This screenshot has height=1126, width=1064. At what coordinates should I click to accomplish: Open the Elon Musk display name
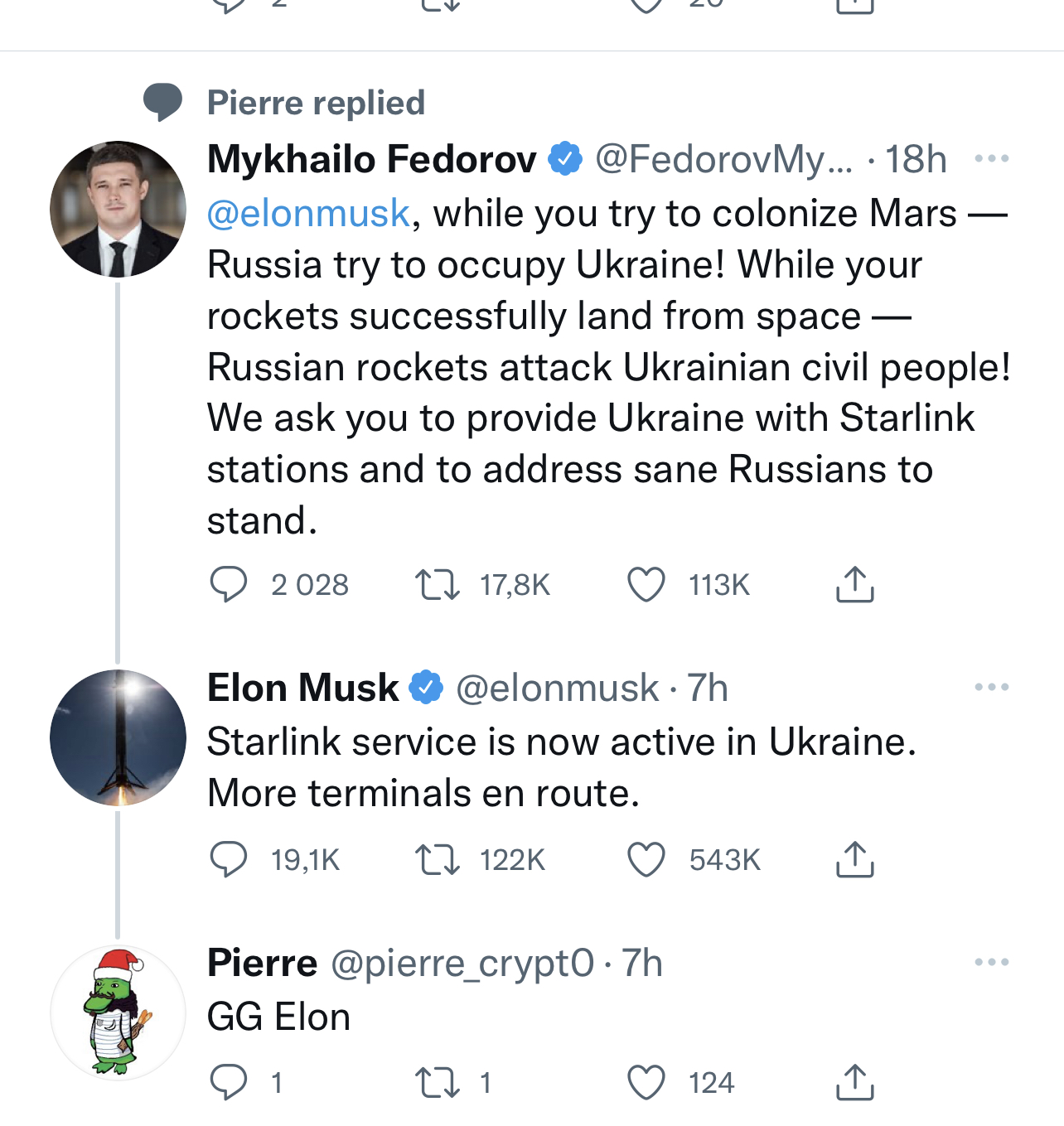coord(302,688)
